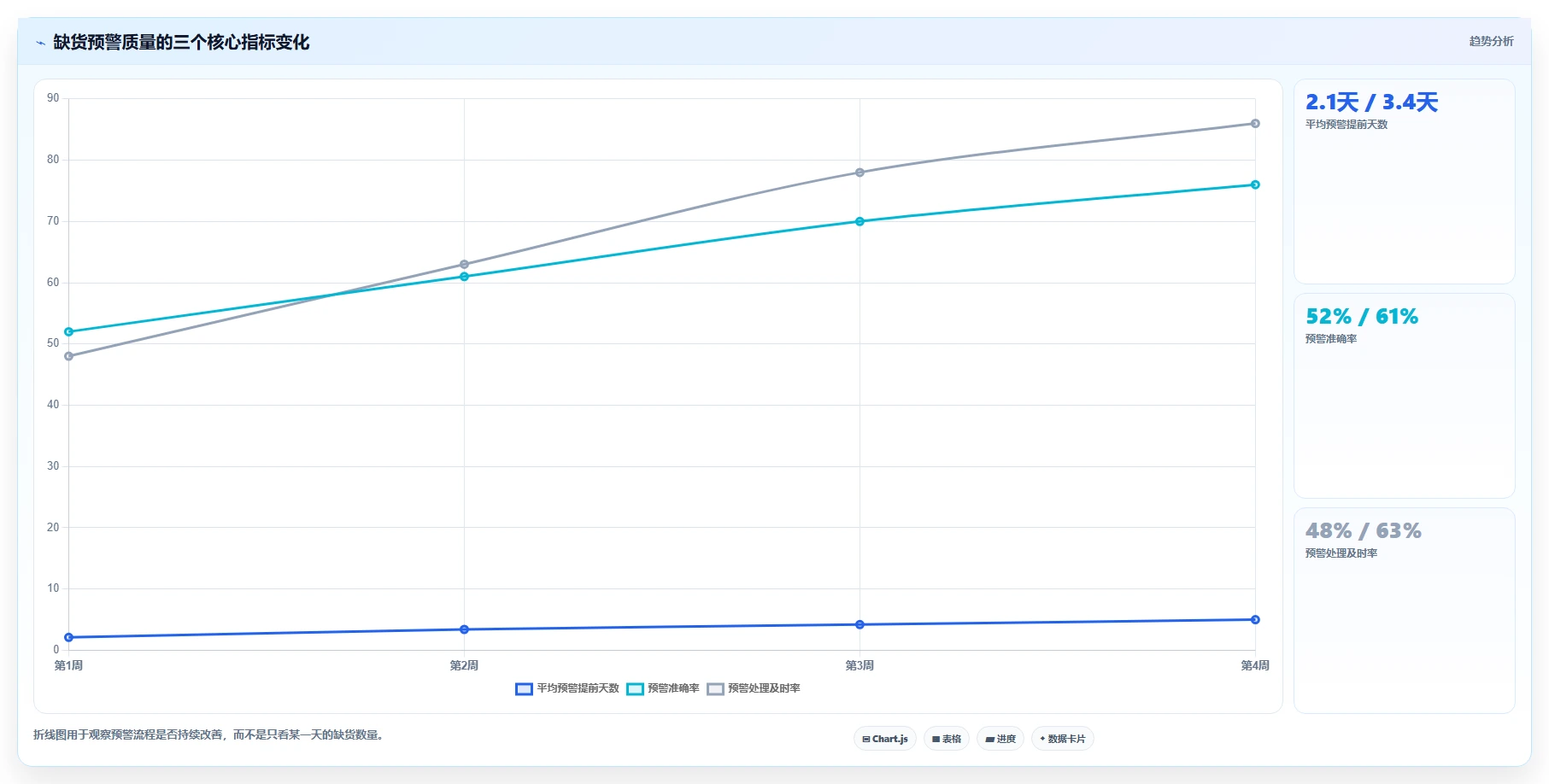The image size is (1549, 784).
Task: Click the 50 y-axis tick label
Action: click(53, 343)
